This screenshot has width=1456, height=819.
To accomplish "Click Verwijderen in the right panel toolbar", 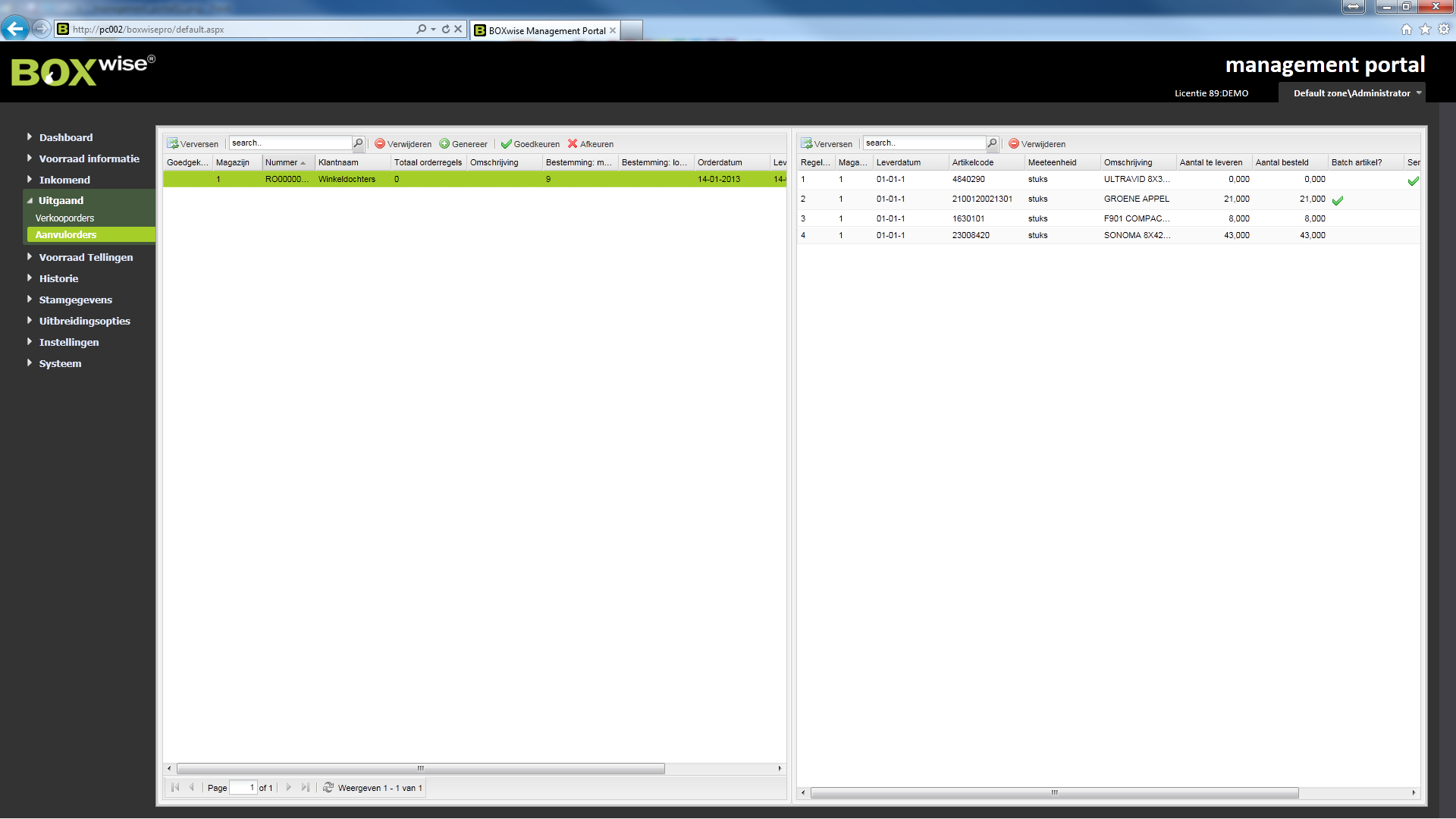I will tap(1037, 144).
